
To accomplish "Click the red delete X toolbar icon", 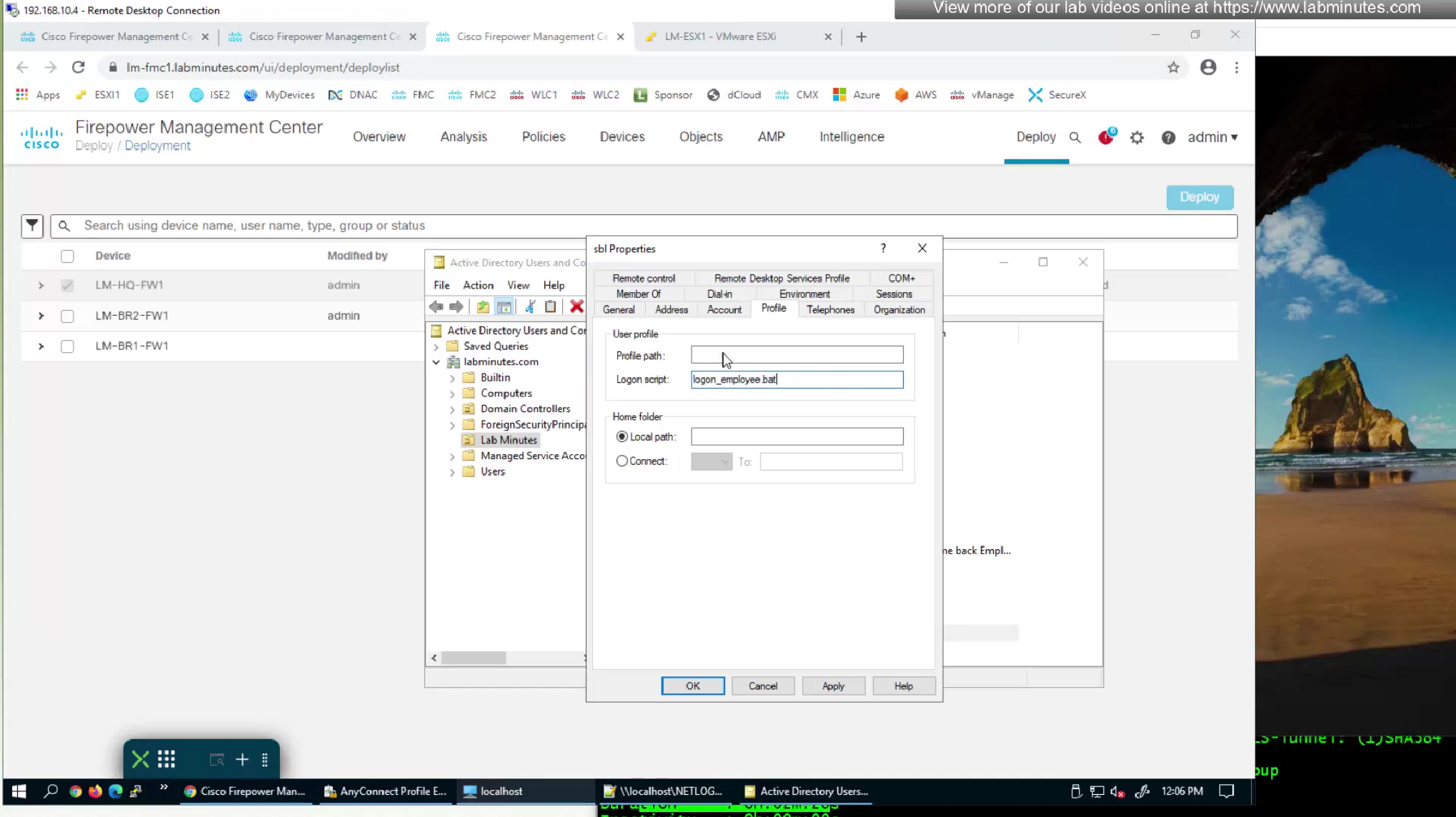I will click(577, 307).
